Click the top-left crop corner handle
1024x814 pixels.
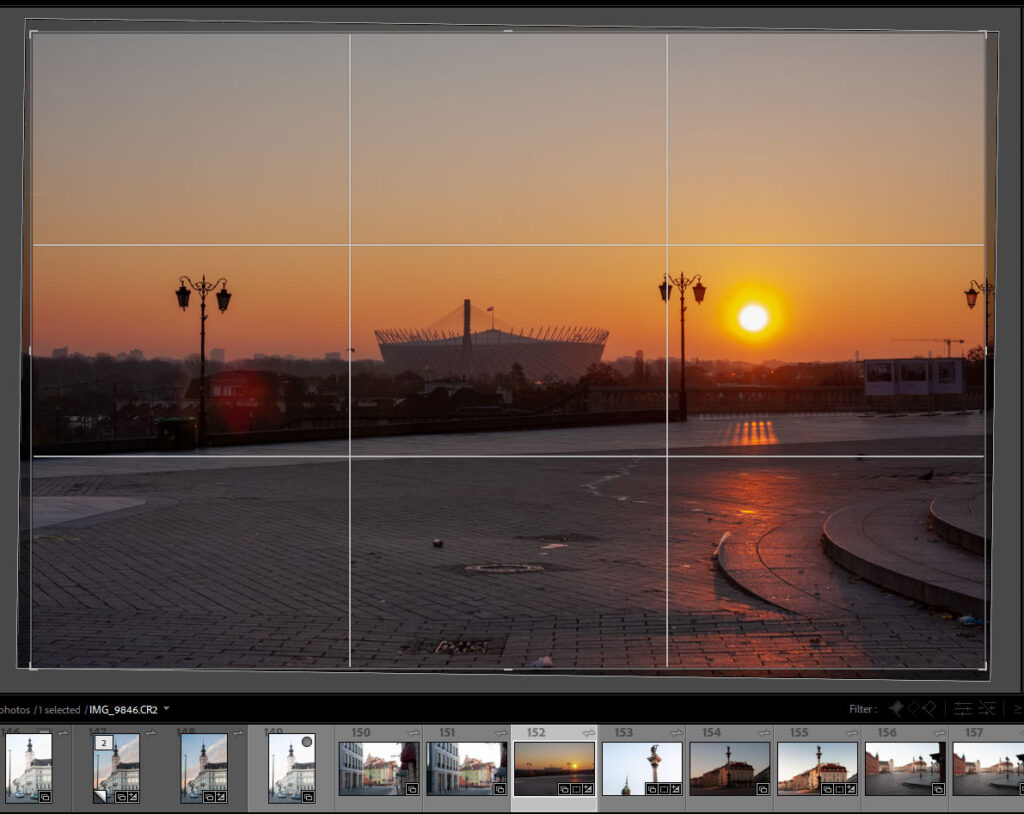click(33, 35)
